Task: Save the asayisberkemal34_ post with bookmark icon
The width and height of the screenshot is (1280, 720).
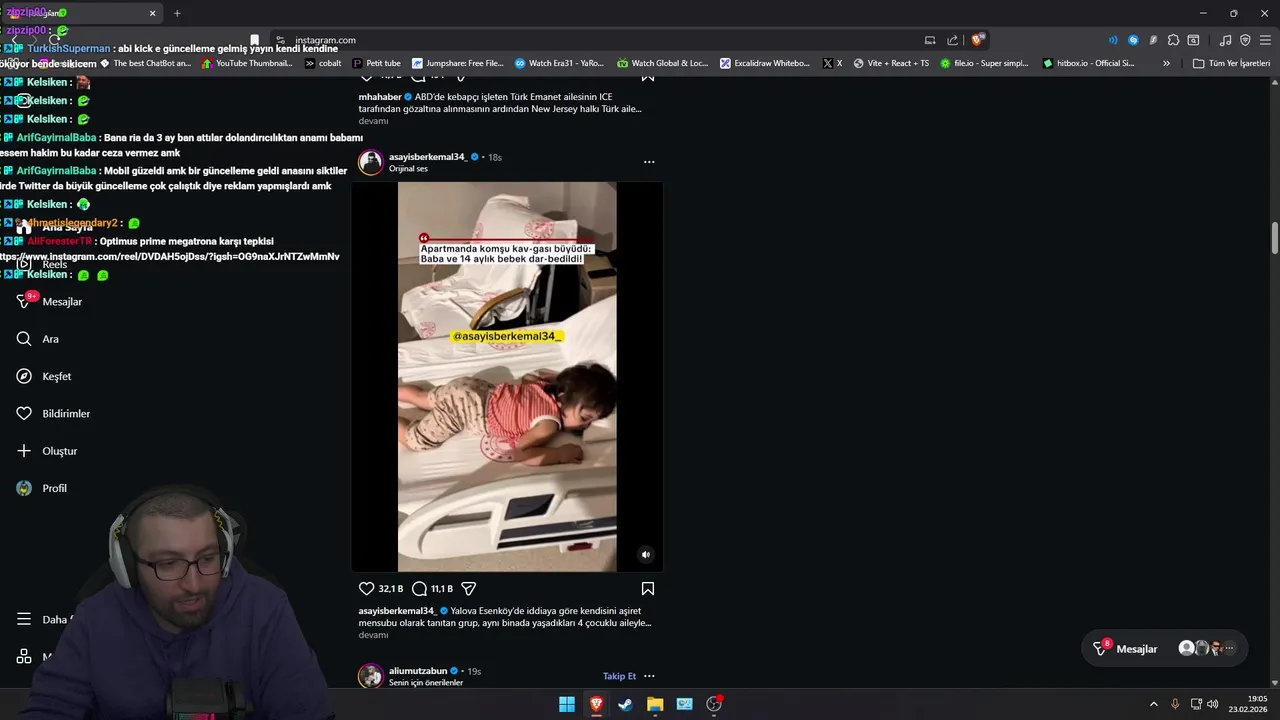Action: pos(648,589)
